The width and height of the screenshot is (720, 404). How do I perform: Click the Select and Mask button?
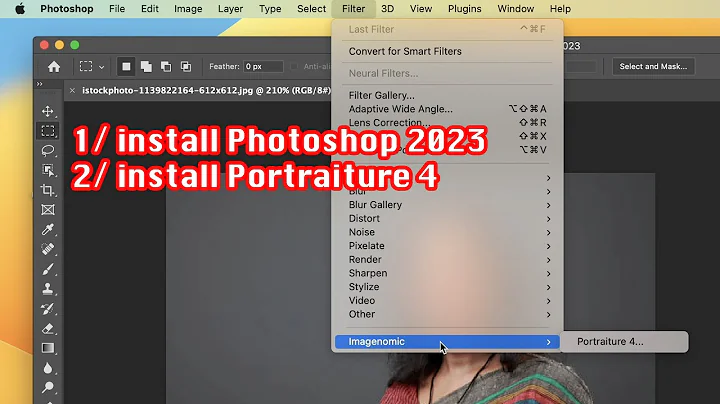pyautogui.click(x=653, y=67)
